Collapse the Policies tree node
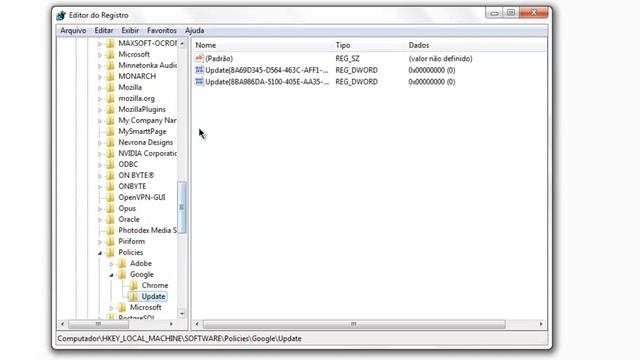This screenshot has width=640, height=360. point(100,253)
